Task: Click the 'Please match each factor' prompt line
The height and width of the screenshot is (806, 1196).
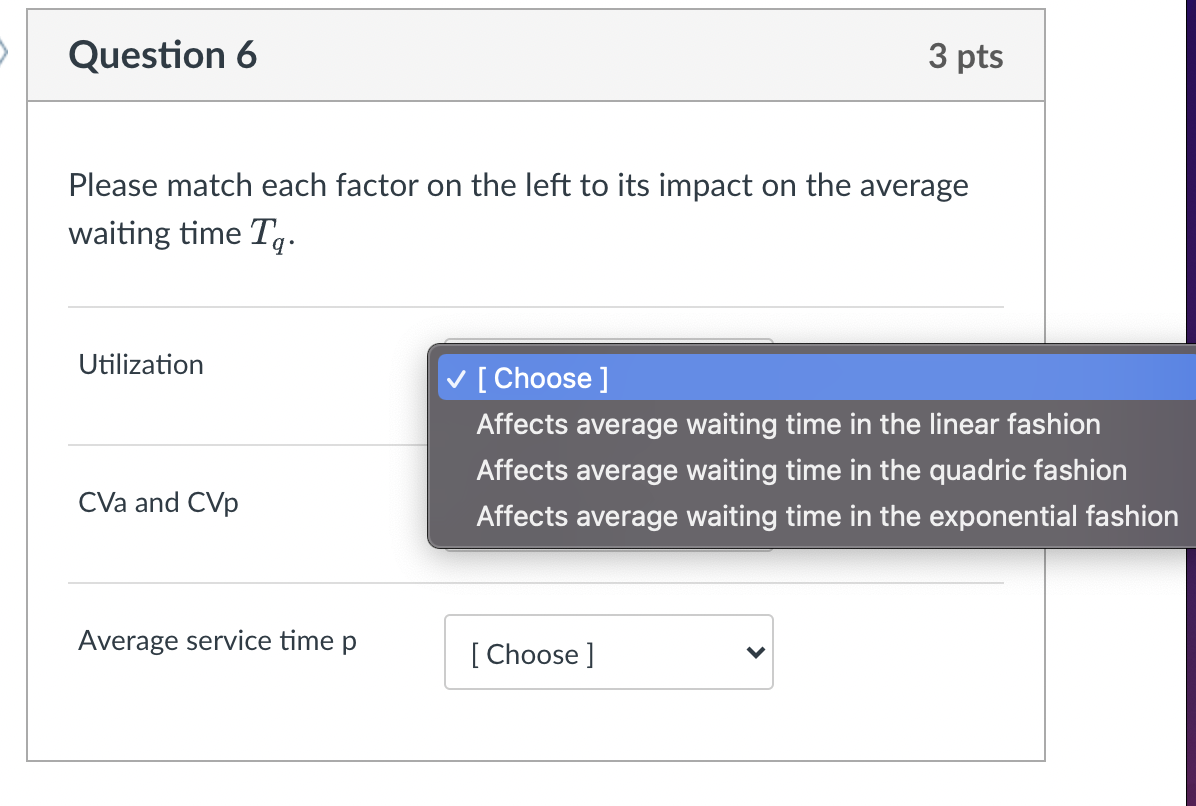Action: pyautogui.click(x=518, y=186)
